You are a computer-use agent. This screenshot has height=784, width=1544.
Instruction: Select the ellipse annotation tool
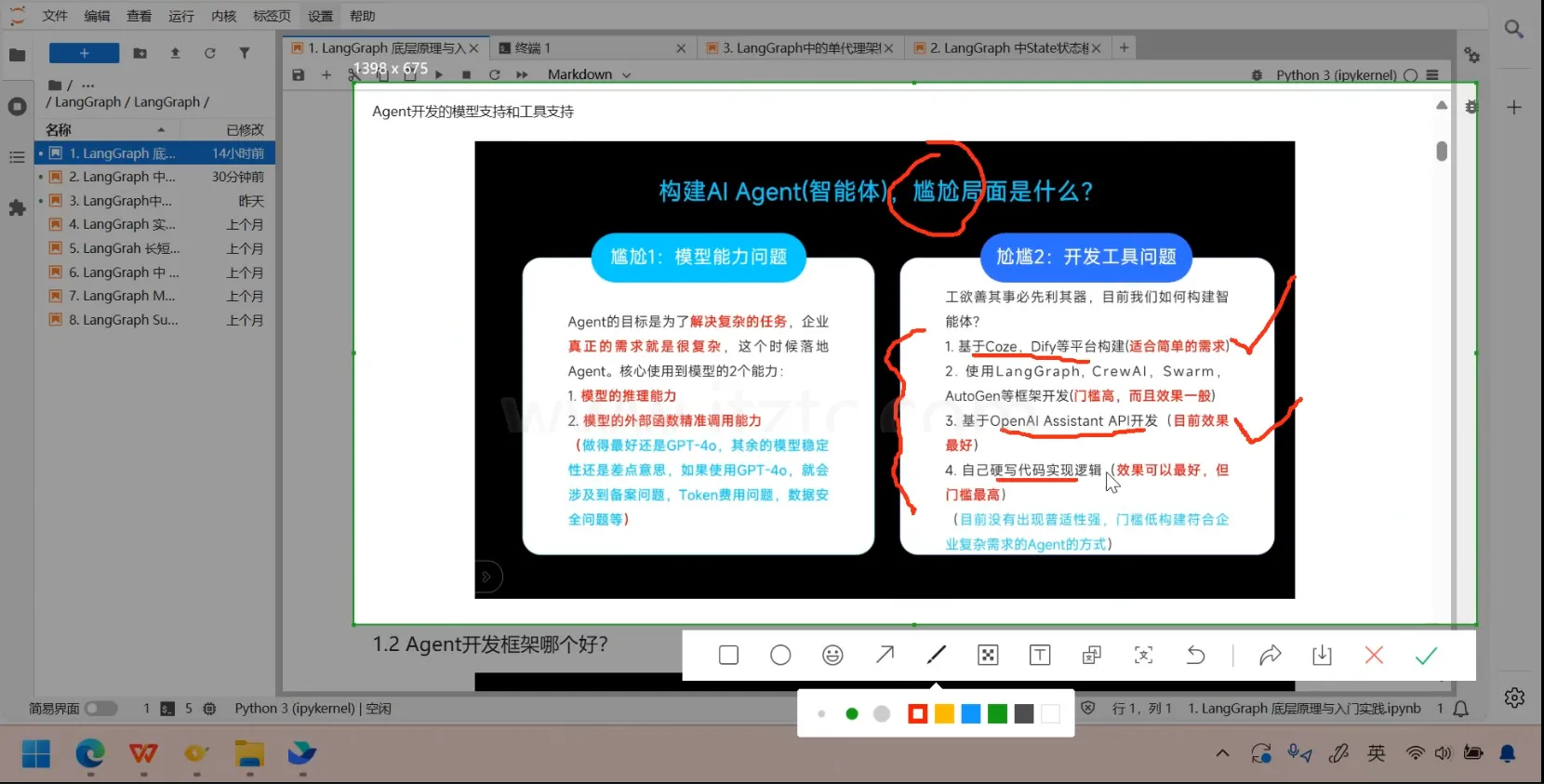[780, 656]
